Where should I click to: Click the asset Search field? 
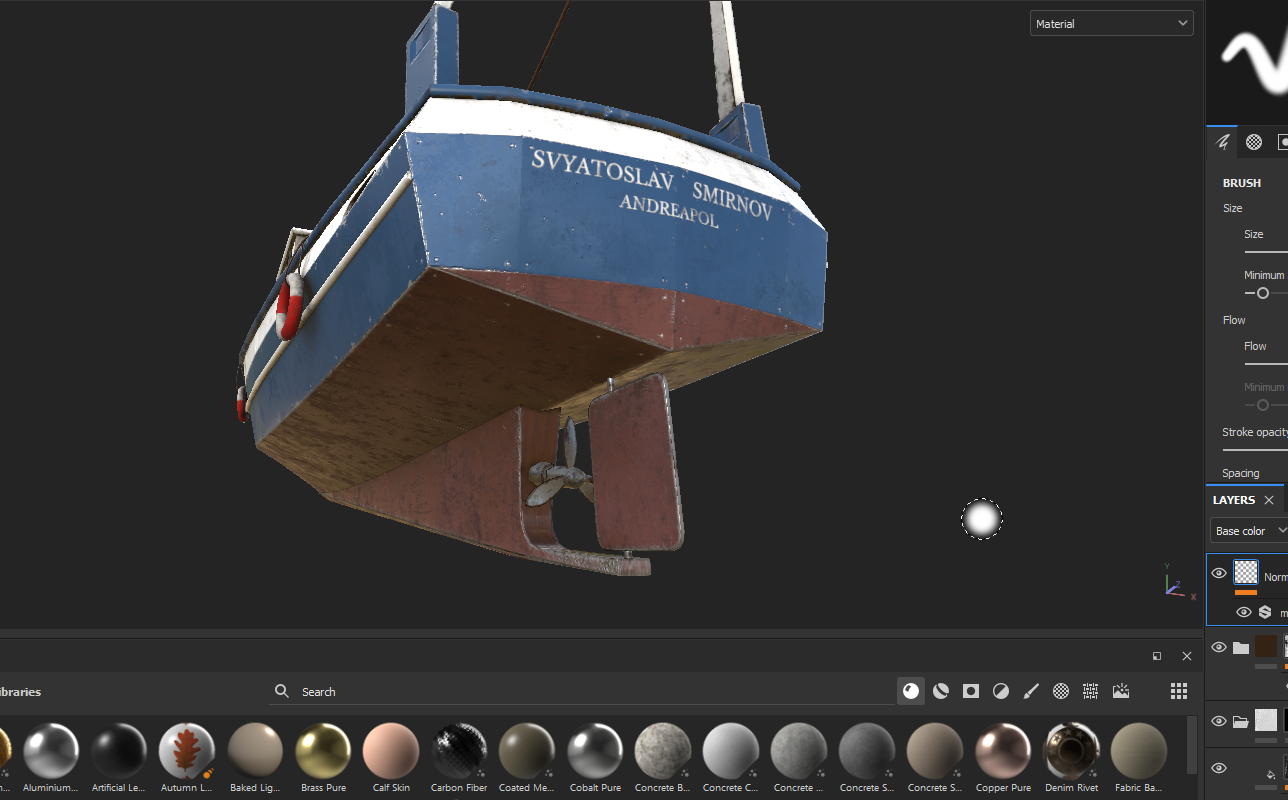[580, 692]
